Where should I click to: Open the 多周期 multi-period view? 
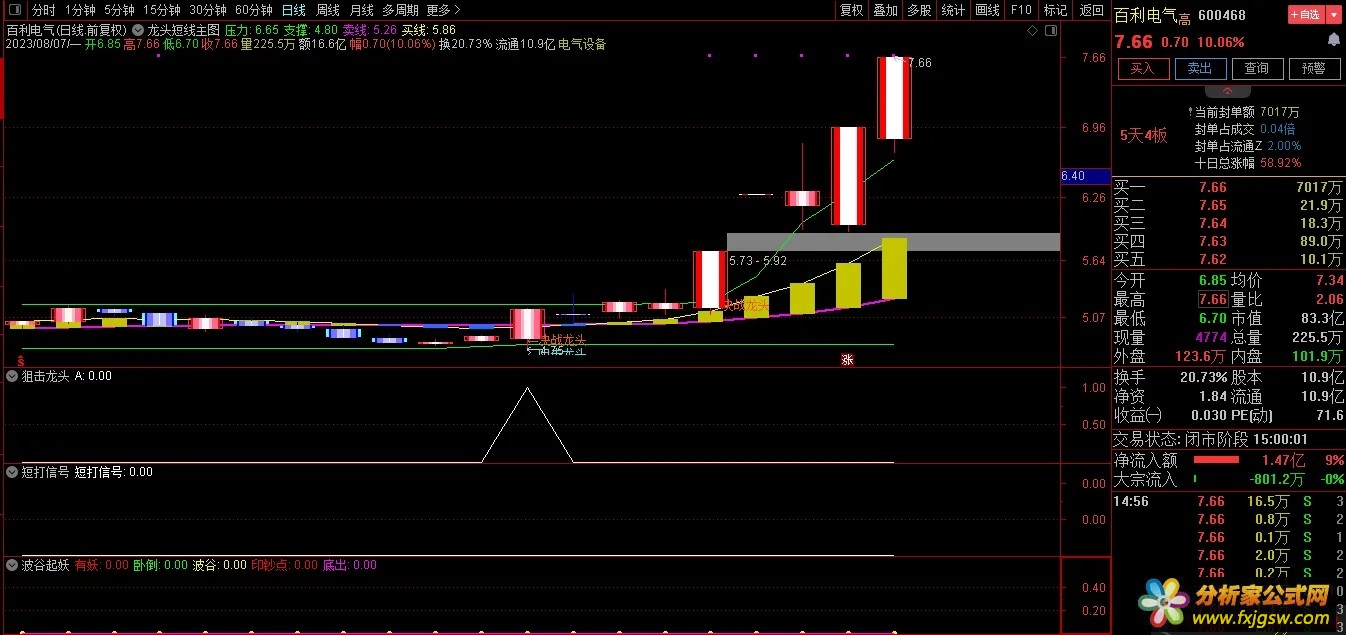point(400,10)
